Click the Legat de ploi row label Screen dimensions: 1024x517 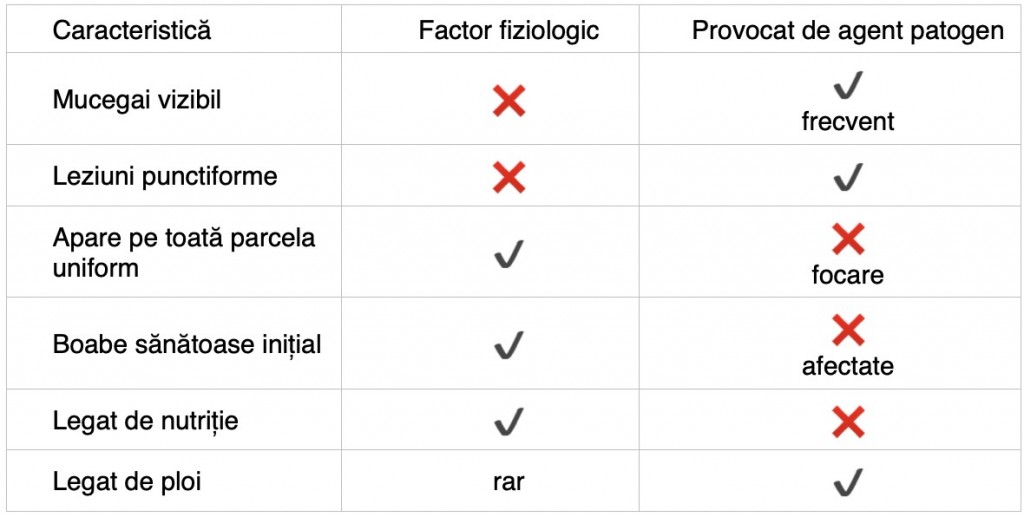coord(127,482)
